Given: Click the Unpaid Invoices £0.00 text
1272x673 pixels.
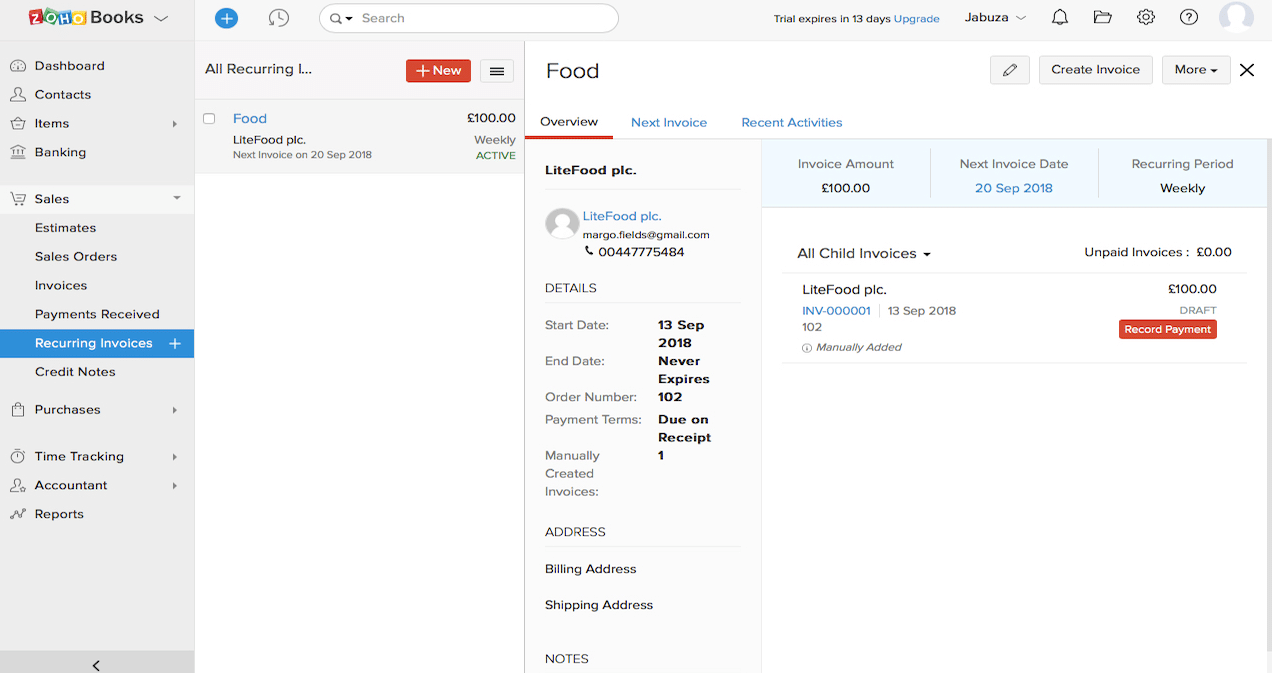Looking at the screenshot, I should point(1158,252).
